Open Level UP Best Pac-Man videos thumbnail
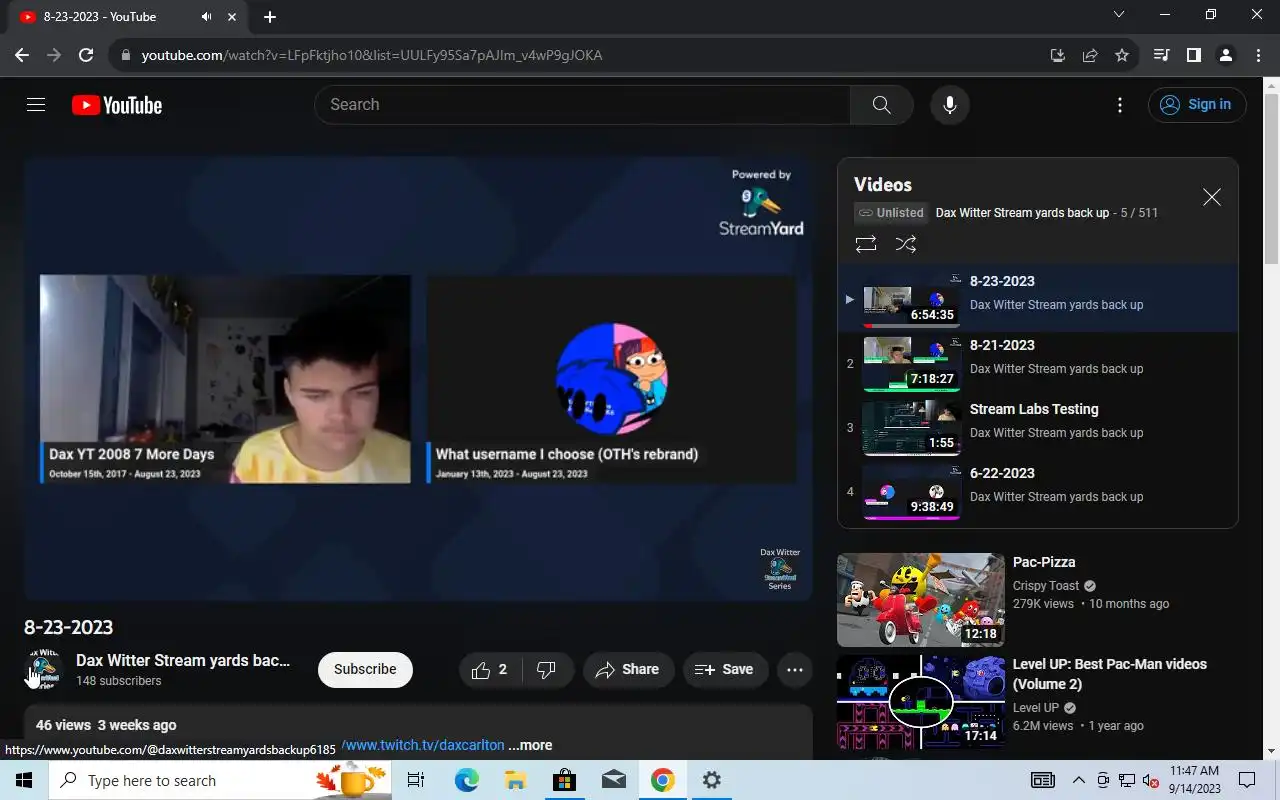Image resolution: width=1280 pixels, height=800 pixels. click(x=920, y=703)
